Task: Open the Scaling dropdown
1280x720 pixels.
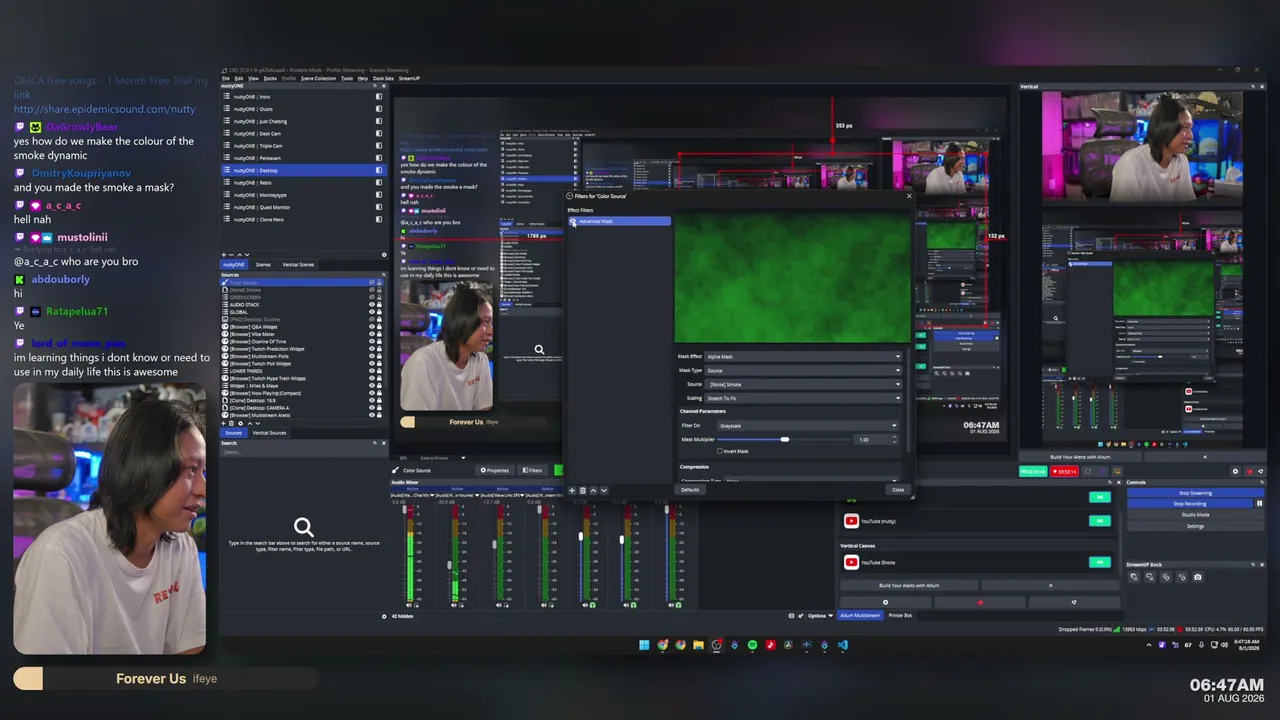Action: pos(803,398)
